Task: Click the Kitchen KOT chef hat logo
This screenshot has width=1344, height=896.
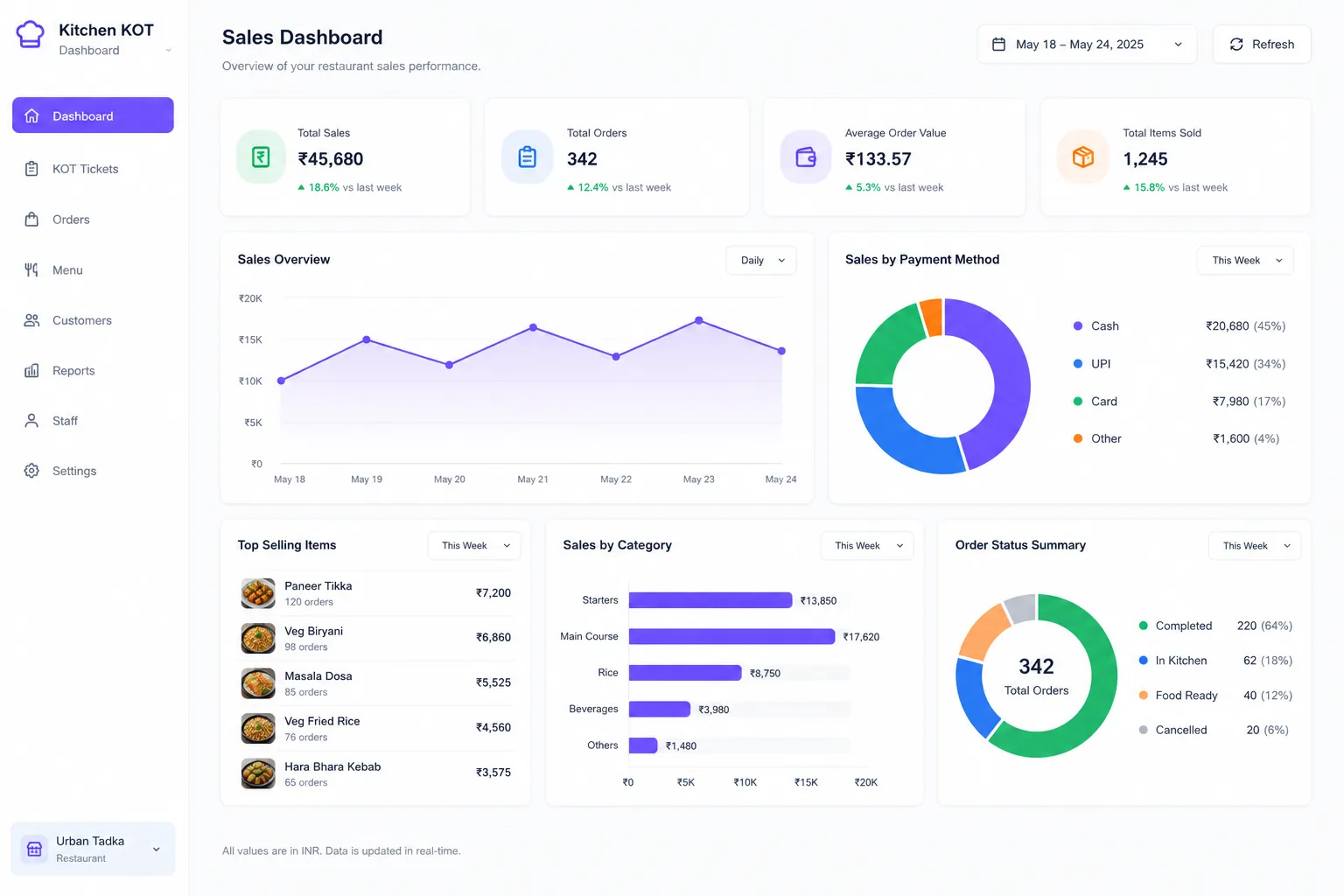Action: point(30,35)
